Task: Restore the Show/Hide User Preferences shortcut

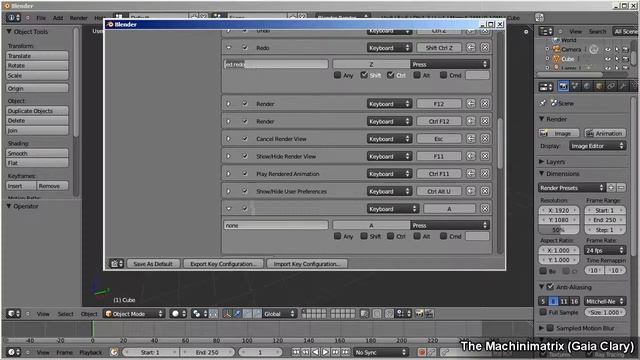Action: [471, 191]
